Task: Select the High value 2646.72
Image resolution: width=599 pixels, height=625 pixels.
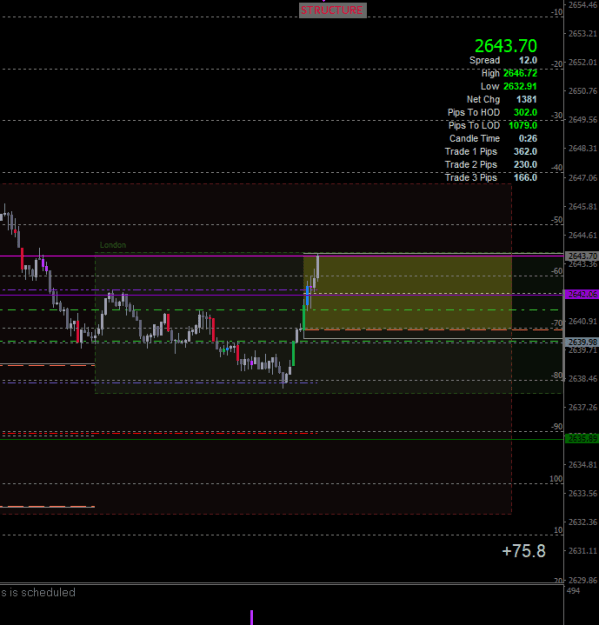Action: pyautogui.click(x=520, y=73)
